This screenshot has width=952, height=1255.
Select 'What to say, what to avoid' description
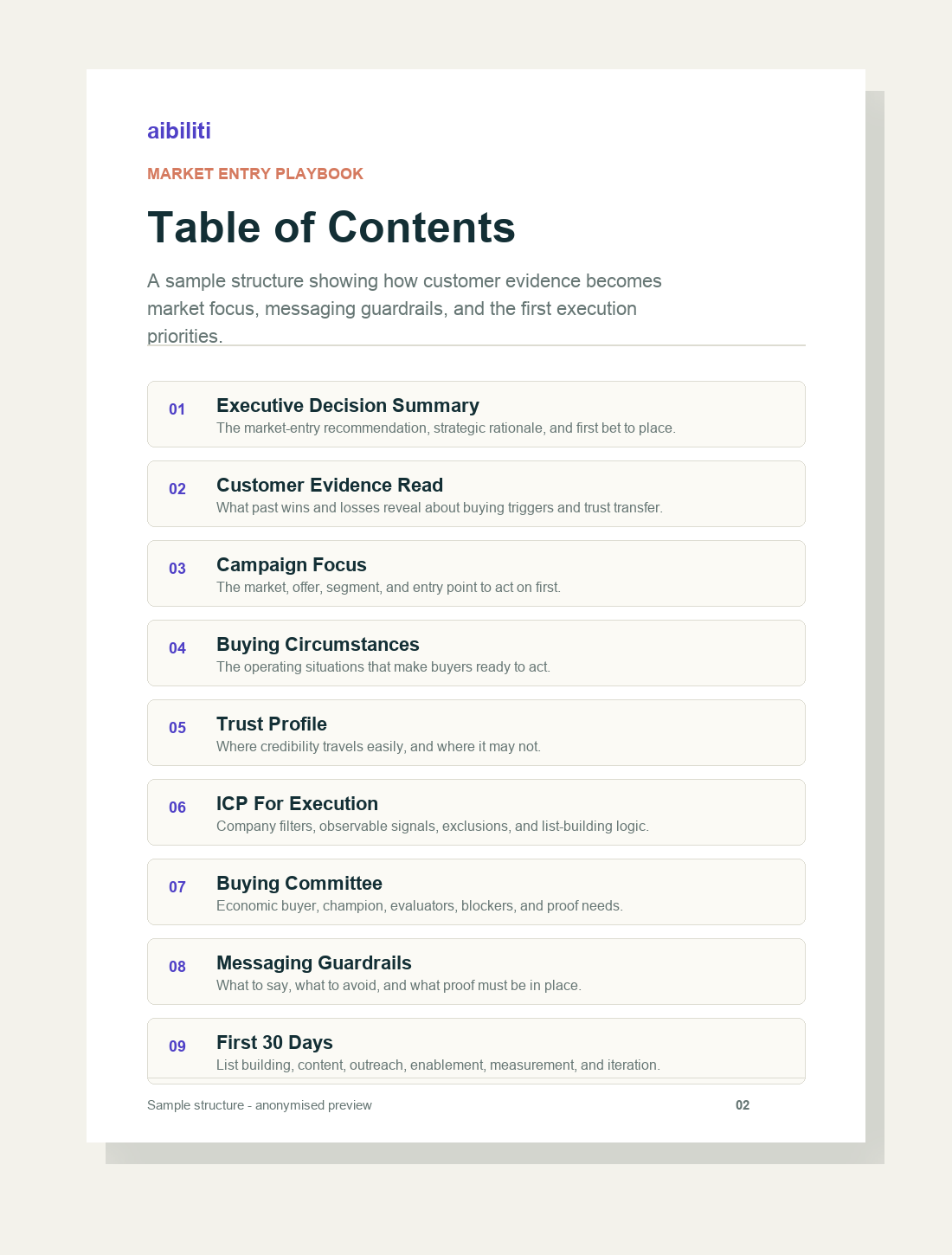point(399,986)
